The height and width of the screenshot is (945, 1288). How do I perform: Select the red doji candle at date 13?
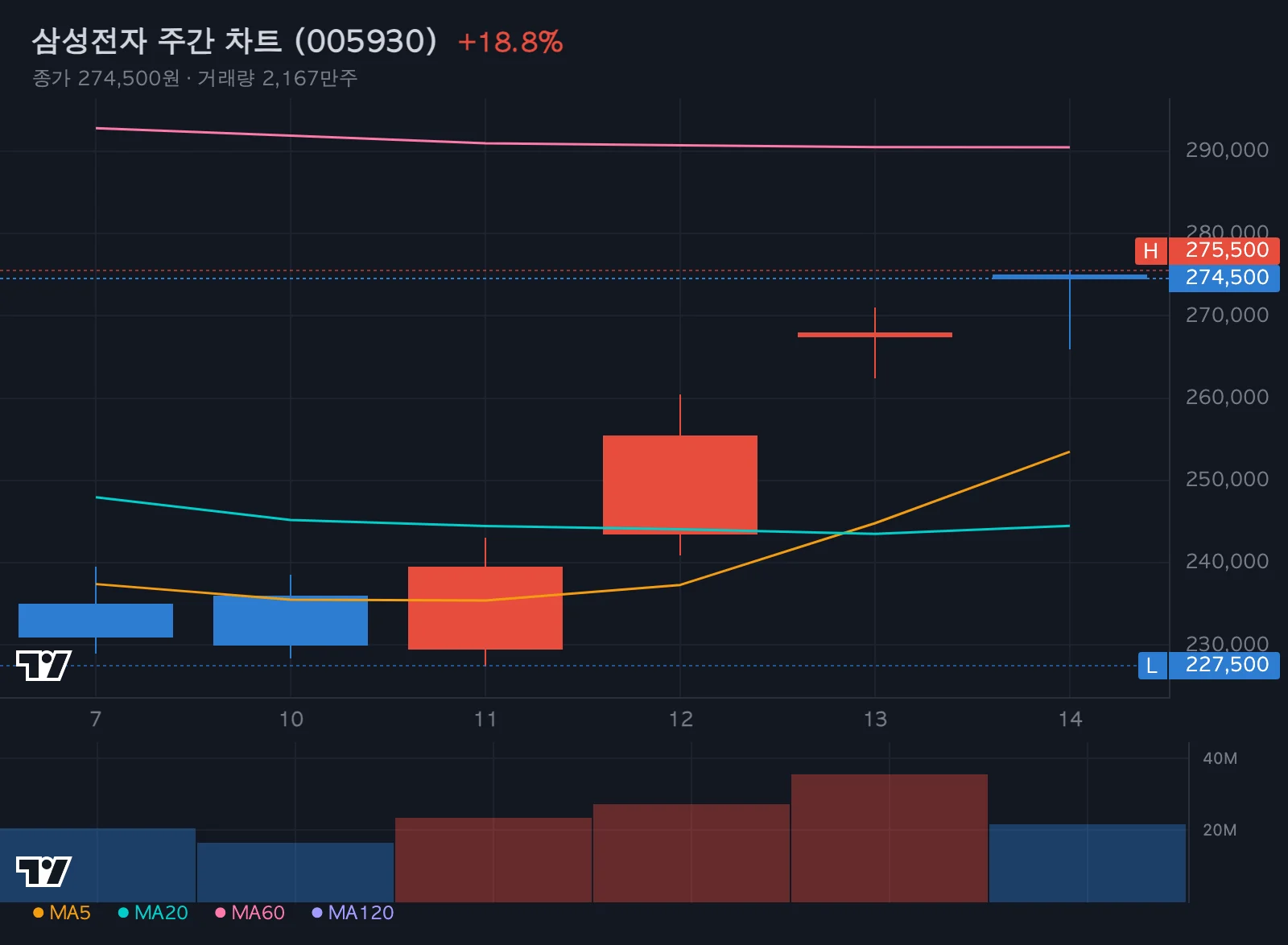pyautogui.click(x=875, y=335)
